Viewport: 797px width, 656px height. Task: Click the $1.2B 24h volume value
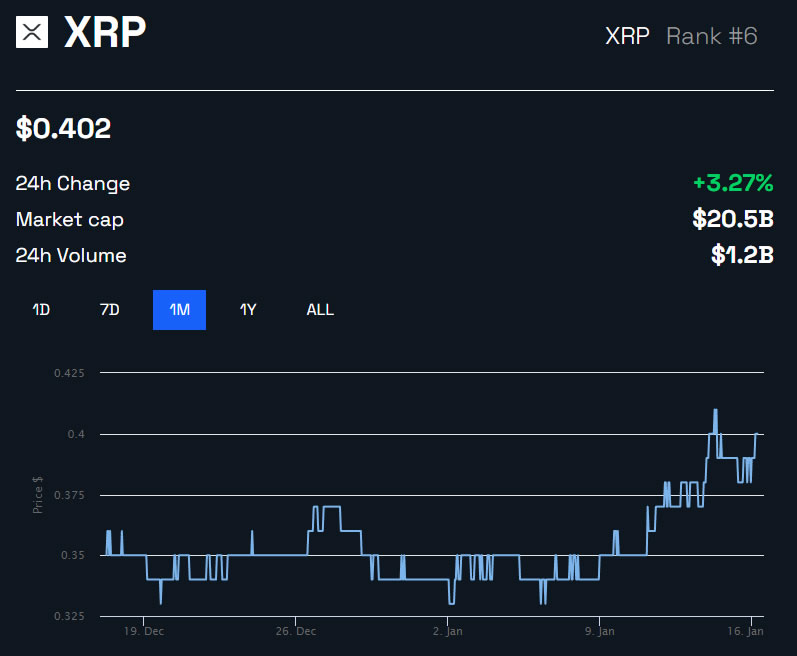(742, 255)
